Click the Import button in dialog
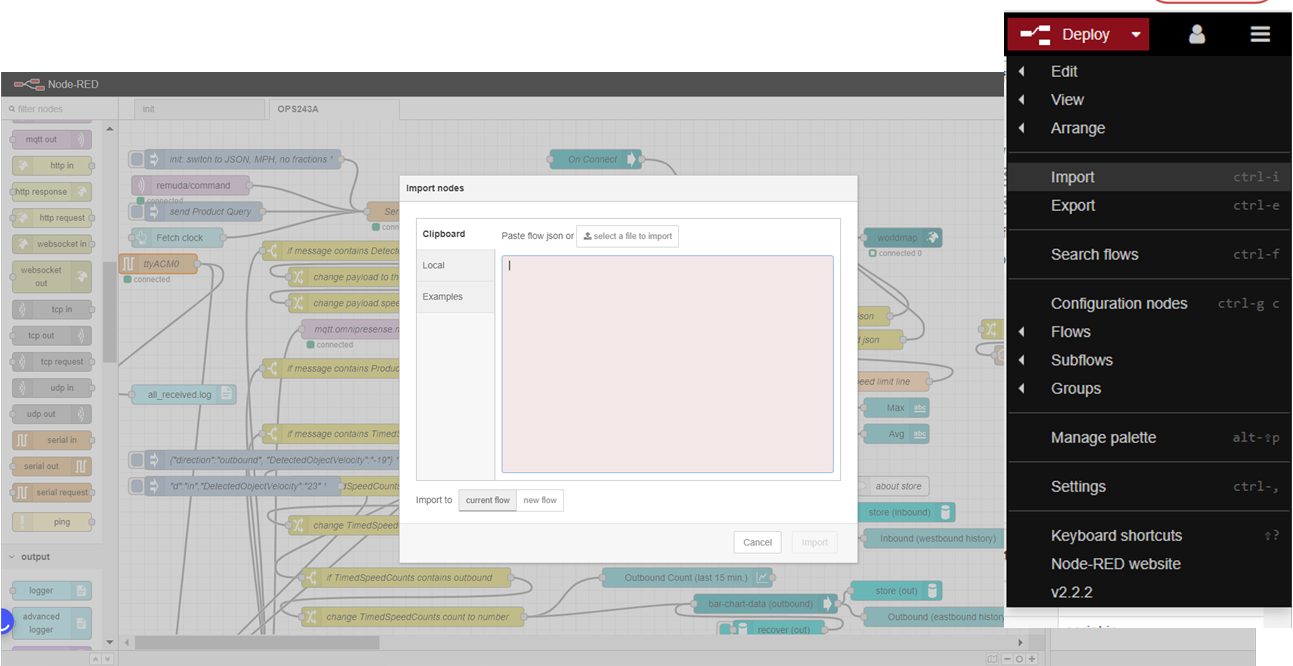This screenshot has height=666, width=1293. coord(815,542)
